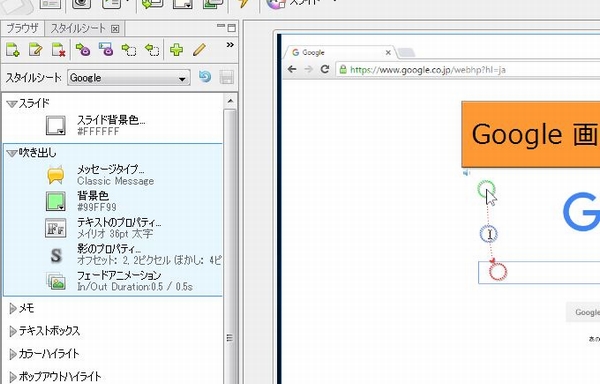
Task: Click In/Out Duration:0.5 / 0.5s text
Action: pos(135,286)
